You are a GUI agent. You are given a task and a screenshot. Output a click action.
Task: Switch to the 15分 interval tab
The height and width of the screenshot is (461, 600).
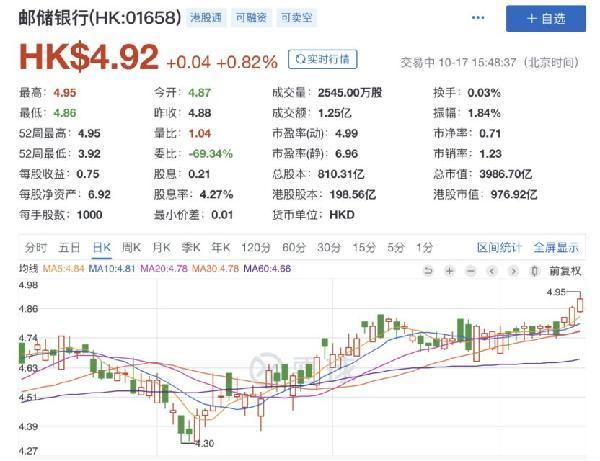coord(364,248)
